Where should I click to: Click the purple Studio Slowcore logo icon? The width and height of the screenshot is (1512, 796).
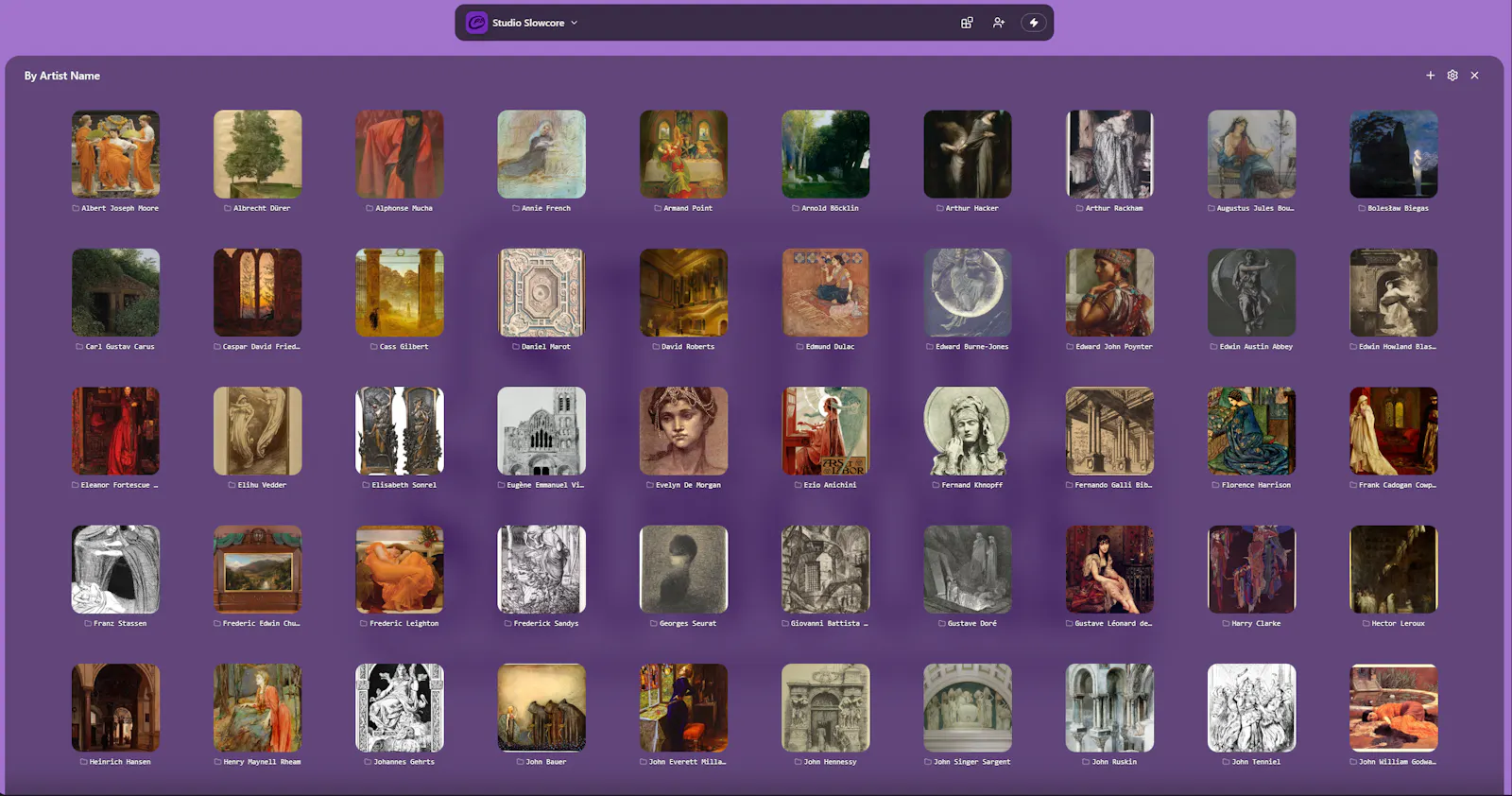click(477, 23)
